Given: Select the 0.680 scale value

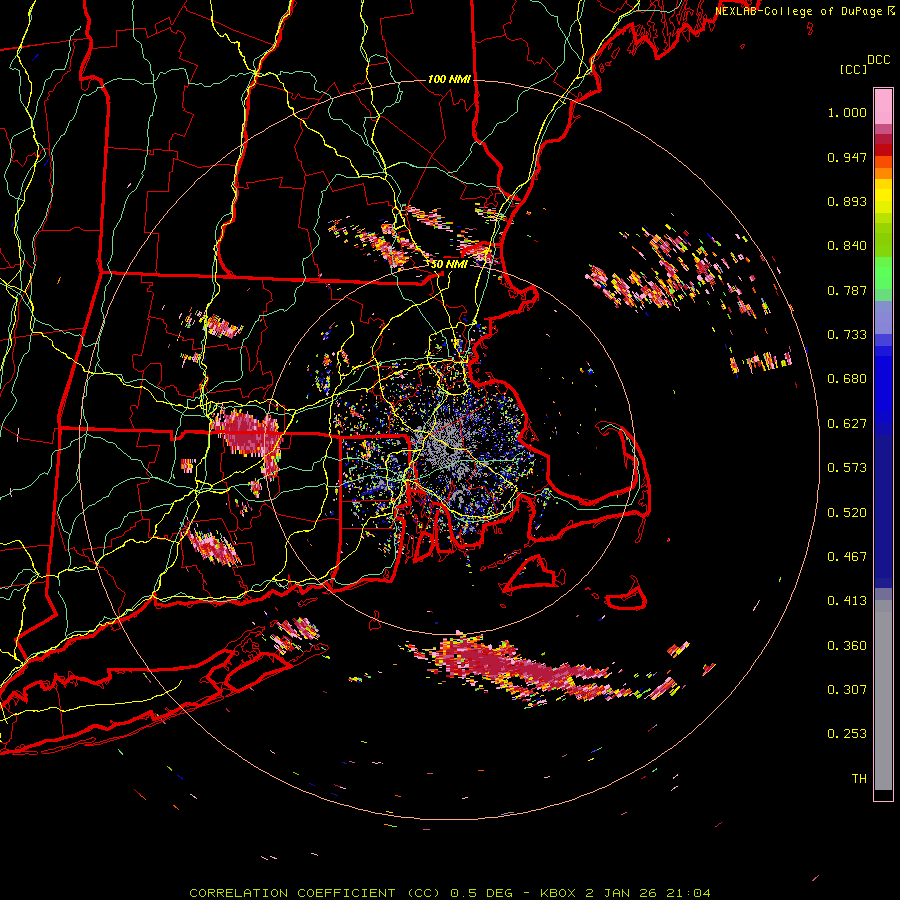Looking at the screenshot, I should coord(847,379).
